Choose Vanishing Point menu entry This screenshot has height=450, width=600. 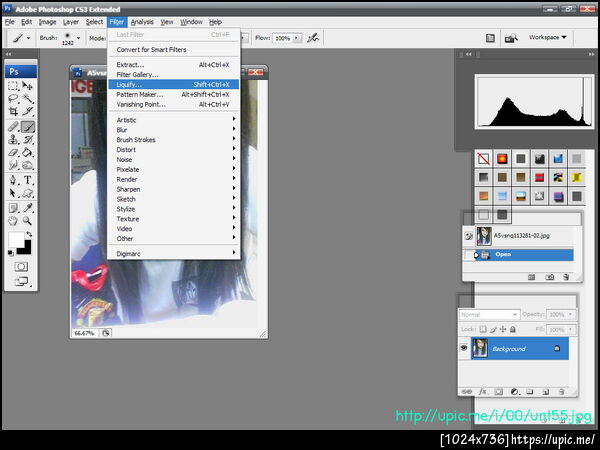[174, 104]
